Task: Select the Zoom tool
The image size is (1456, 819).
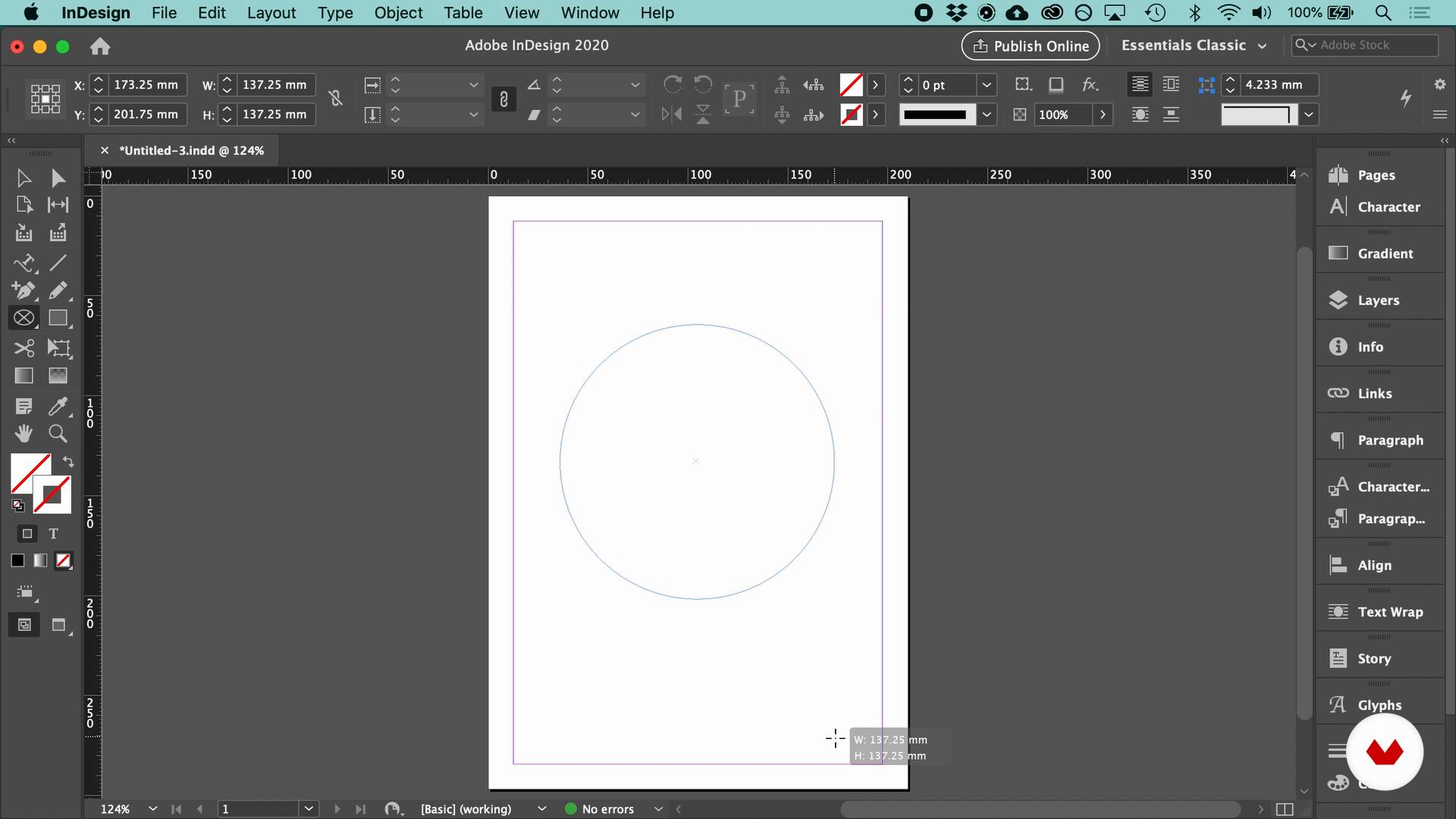Action: point(58,433)
